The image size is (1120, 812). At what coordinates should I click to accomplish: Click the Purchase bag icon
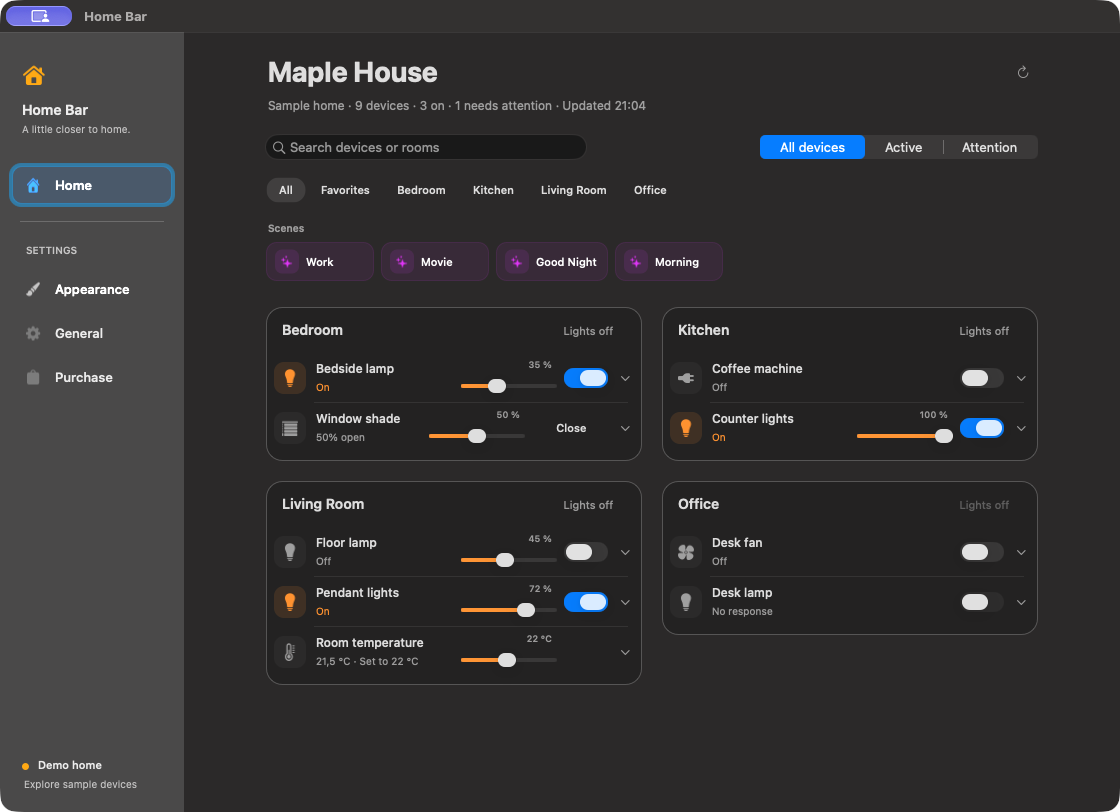coord(33,377)
